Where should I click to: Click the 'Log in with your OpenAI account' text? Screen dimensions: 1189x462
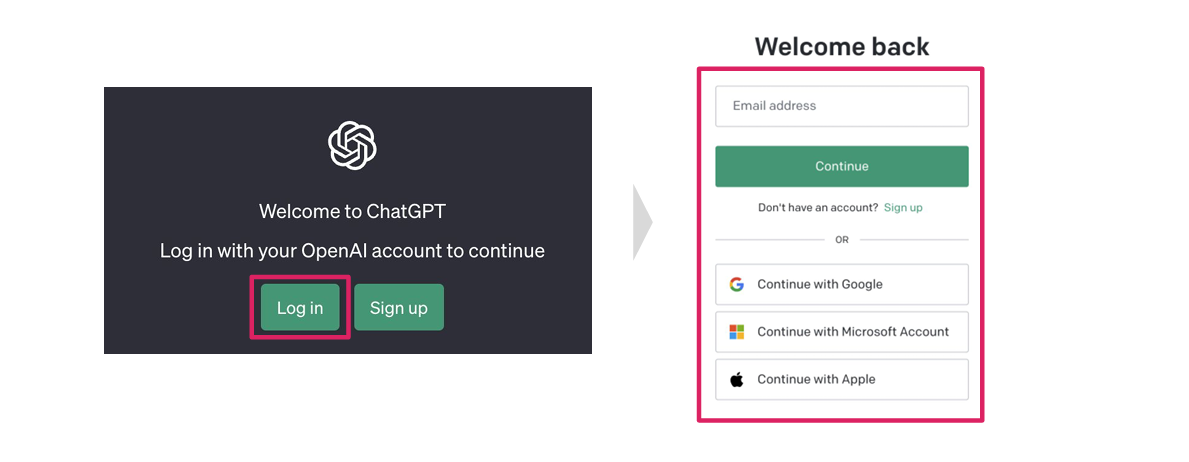pyautogui.click(x=352, y=251)
